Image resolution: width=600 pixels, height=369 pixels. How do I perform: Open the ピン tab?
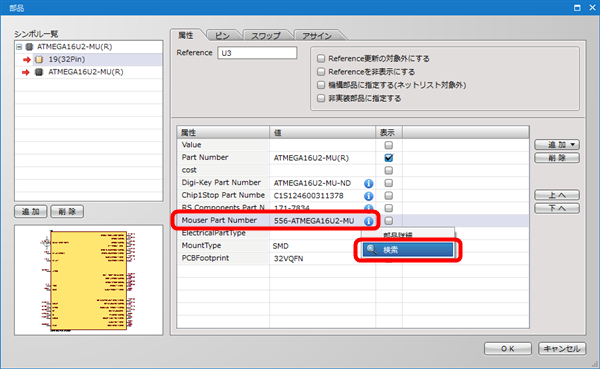[x=222, y=36]
